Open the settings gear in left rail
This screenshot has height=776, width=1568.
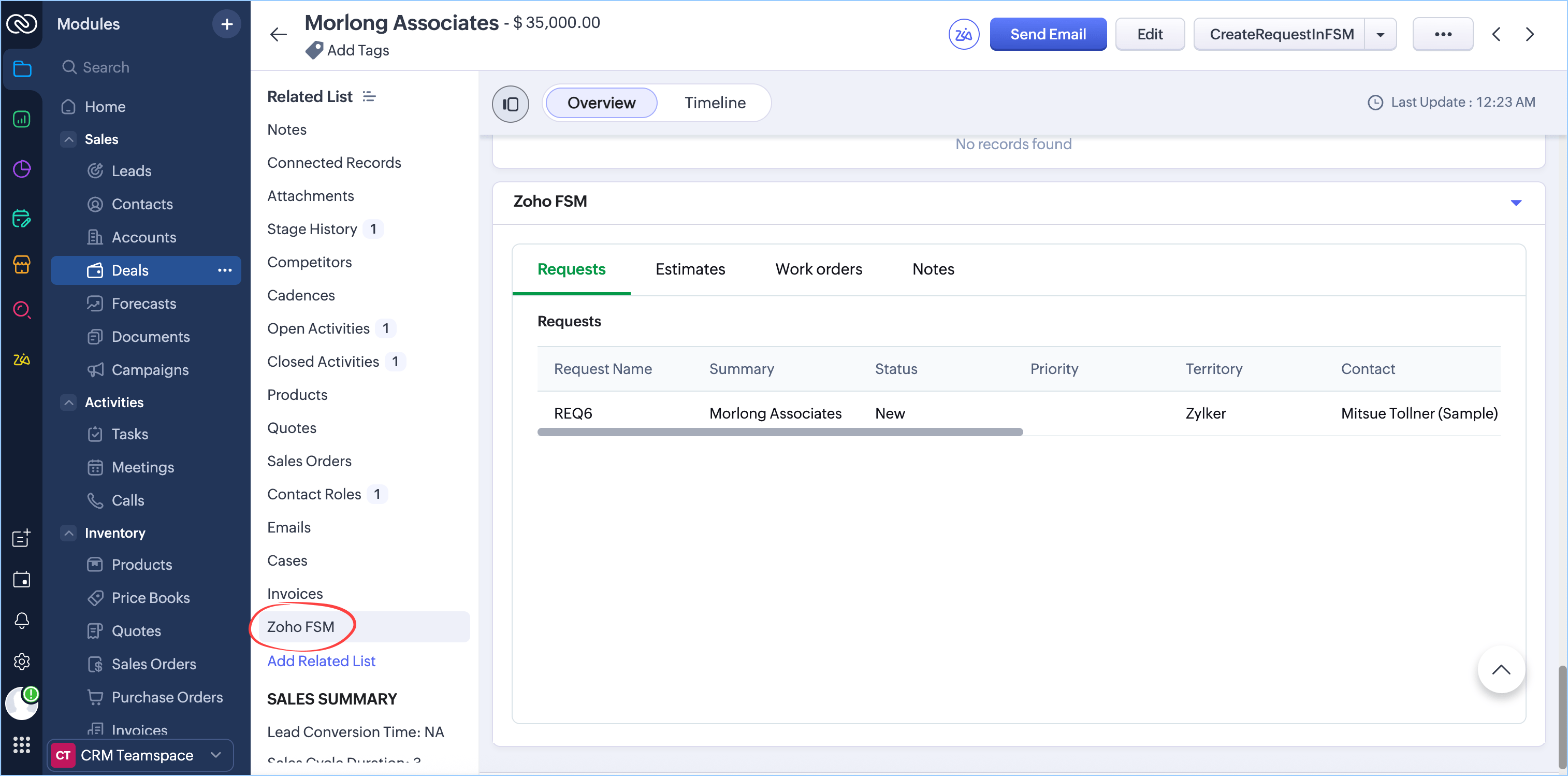(21, 662)
